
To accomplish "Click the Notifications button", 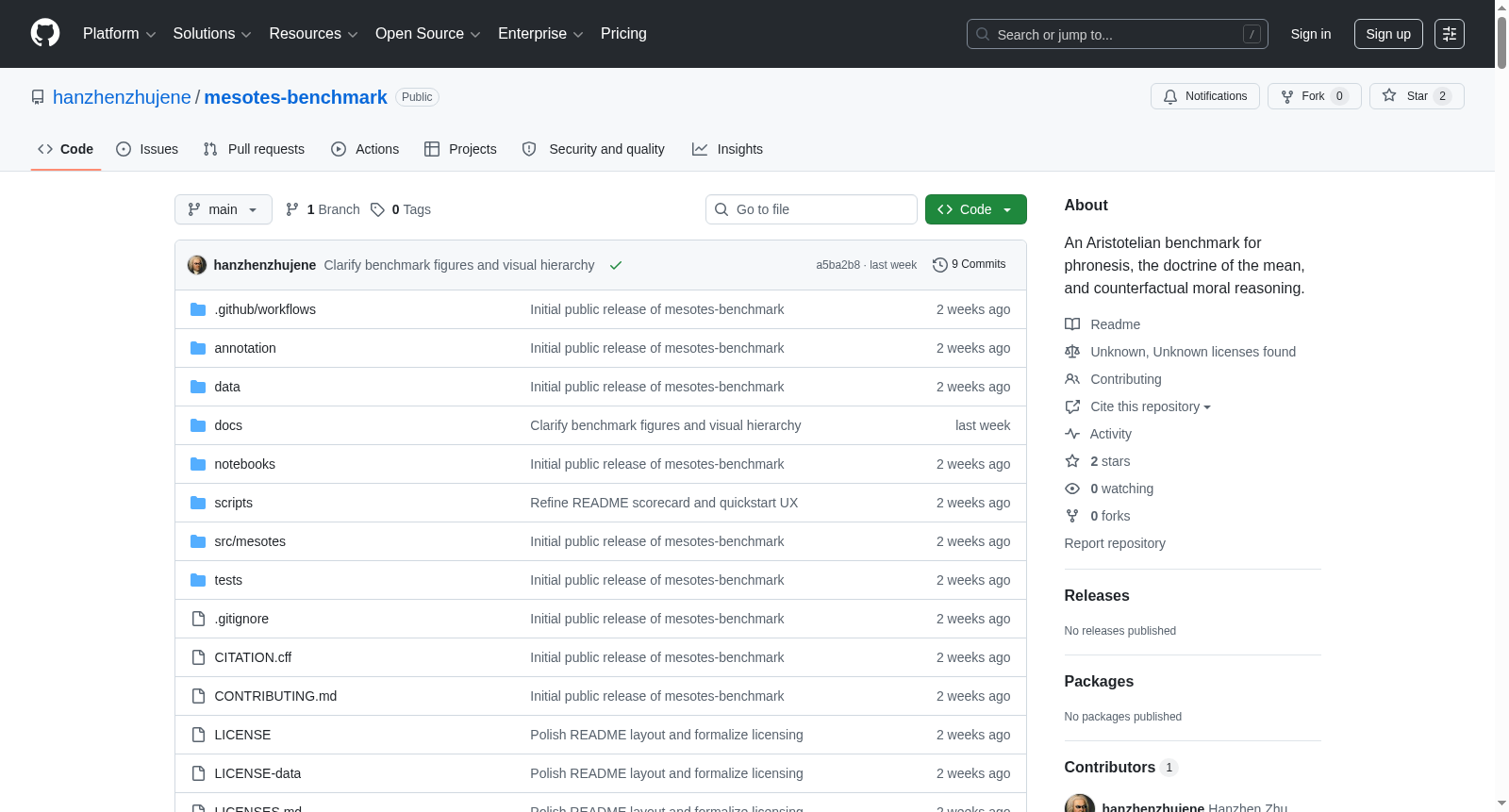I will click(x=1205, y=96).
